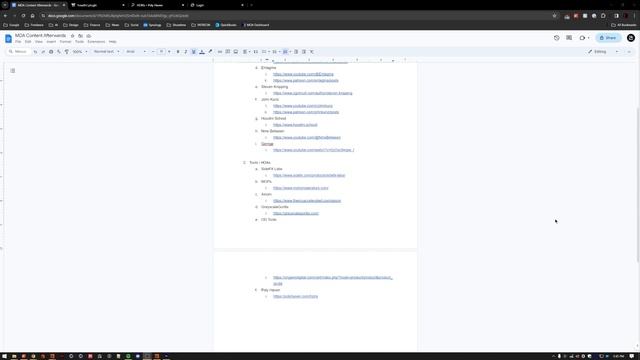Open the Format menu

65,42
